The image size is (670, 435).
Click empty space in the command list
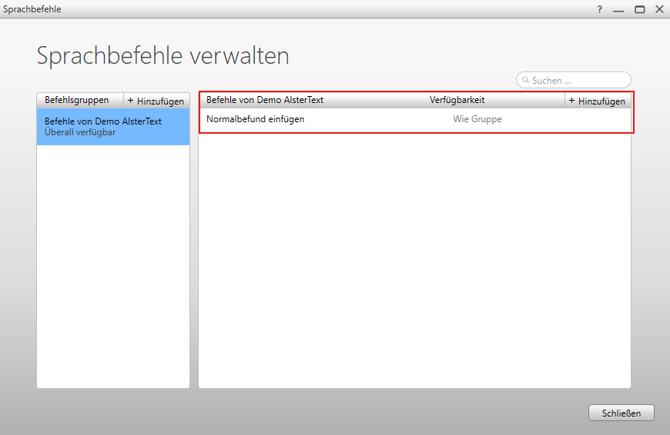[414, 260]
